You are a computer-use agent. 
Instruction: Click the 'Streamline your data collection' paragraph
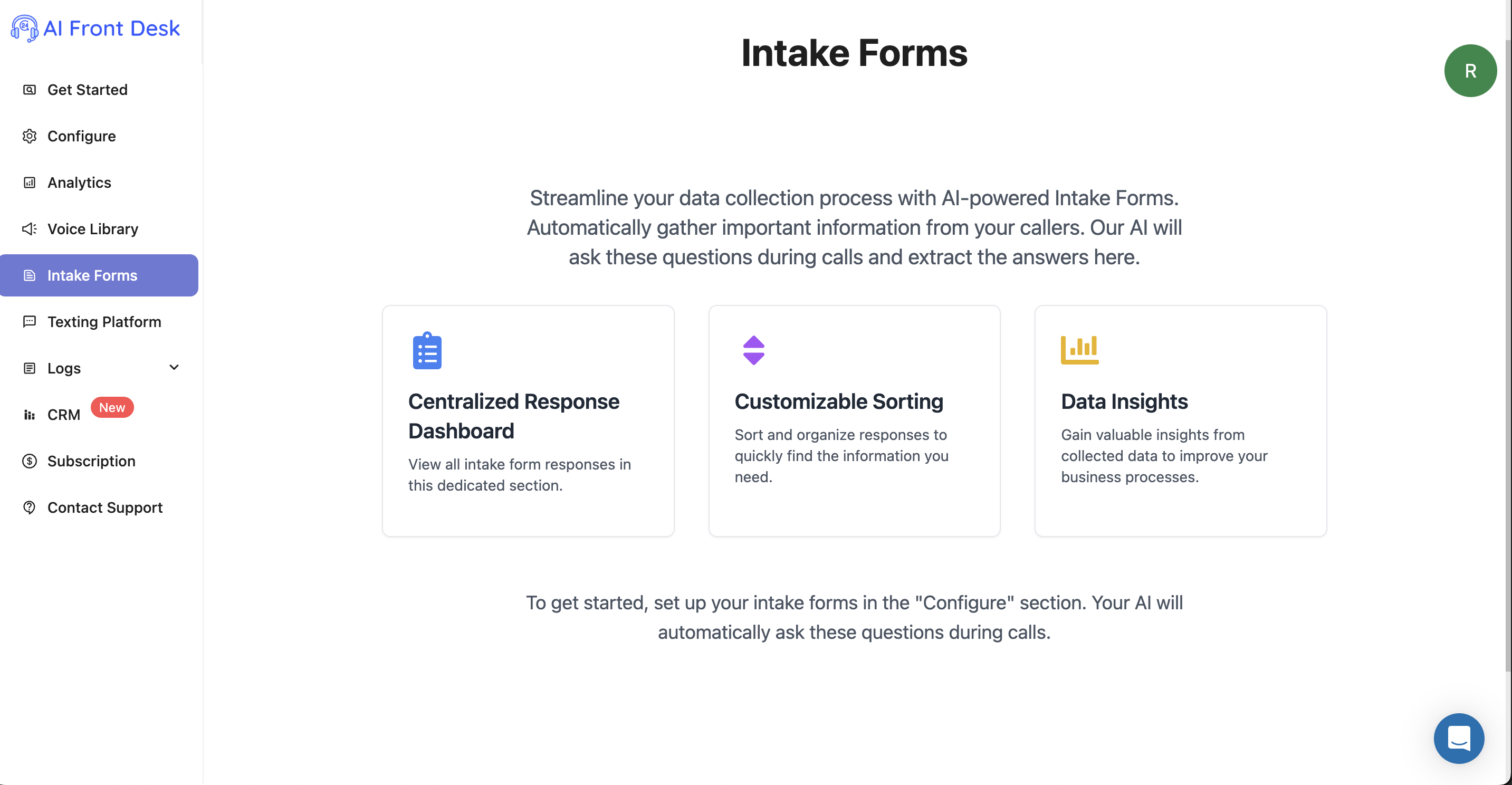tap(854, 227)
